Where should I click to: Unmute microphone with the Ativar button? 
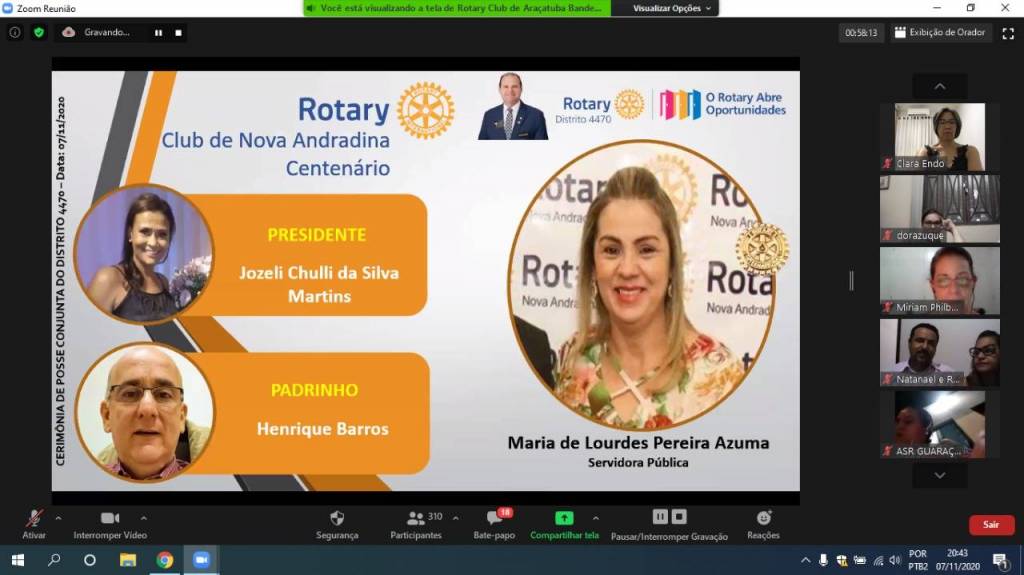34,523
